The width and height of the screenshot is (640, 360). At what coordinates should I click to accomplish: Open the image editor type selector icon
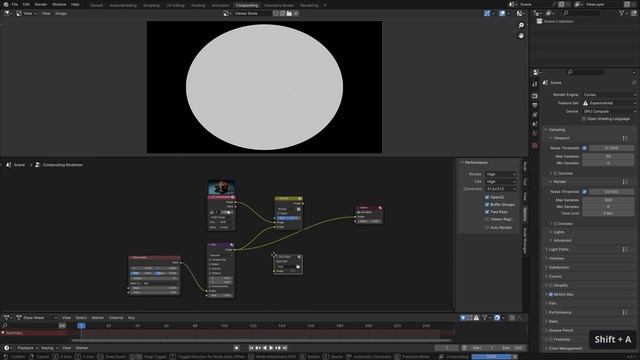[8, 13]
